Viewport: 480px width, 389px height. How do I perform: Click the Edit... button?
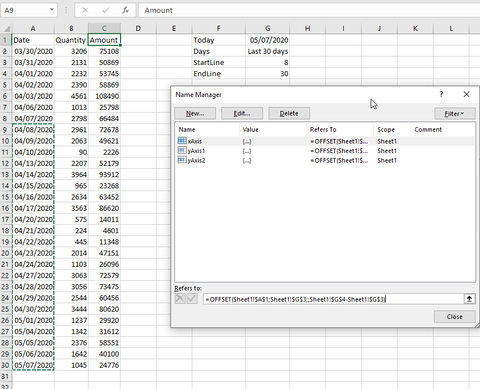[x=242, y=114]
